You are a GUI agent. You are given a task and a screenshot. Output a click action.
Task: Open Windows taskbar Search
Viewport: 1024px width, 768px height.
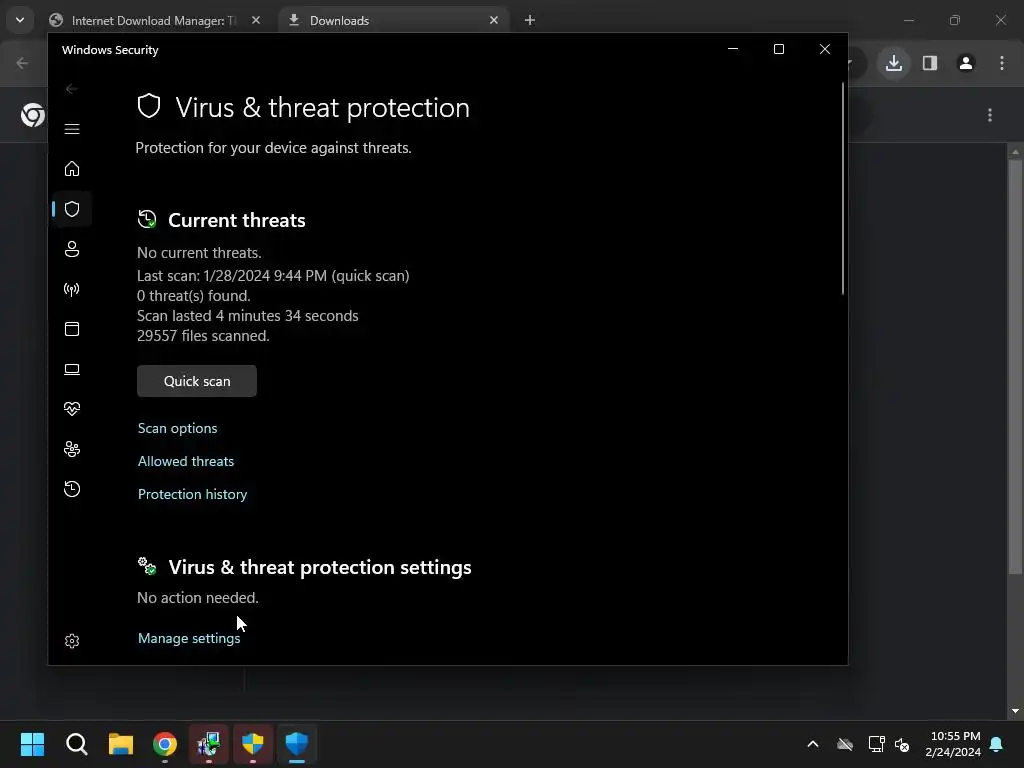[x=76, y=744]
